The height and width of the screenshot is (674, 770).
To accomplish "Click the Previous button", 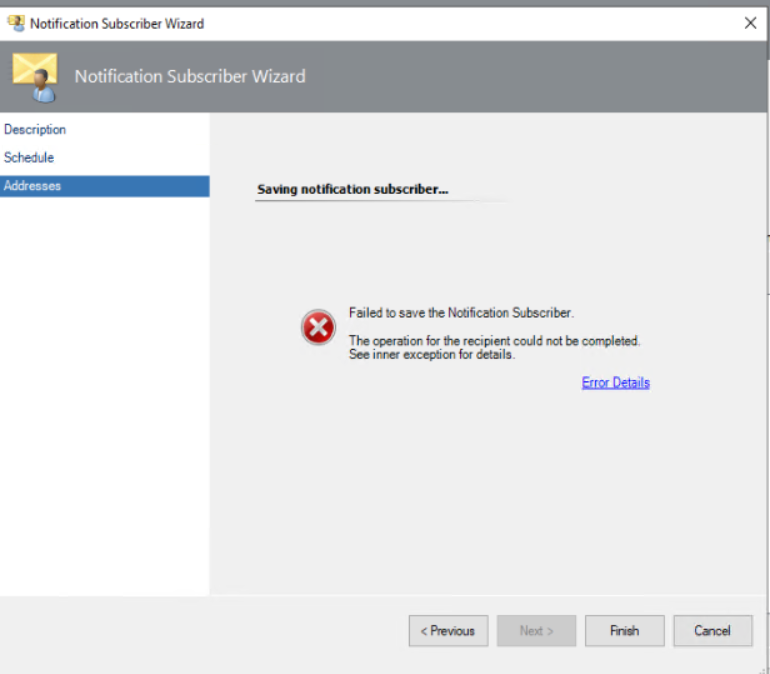I will coord(448,630).
